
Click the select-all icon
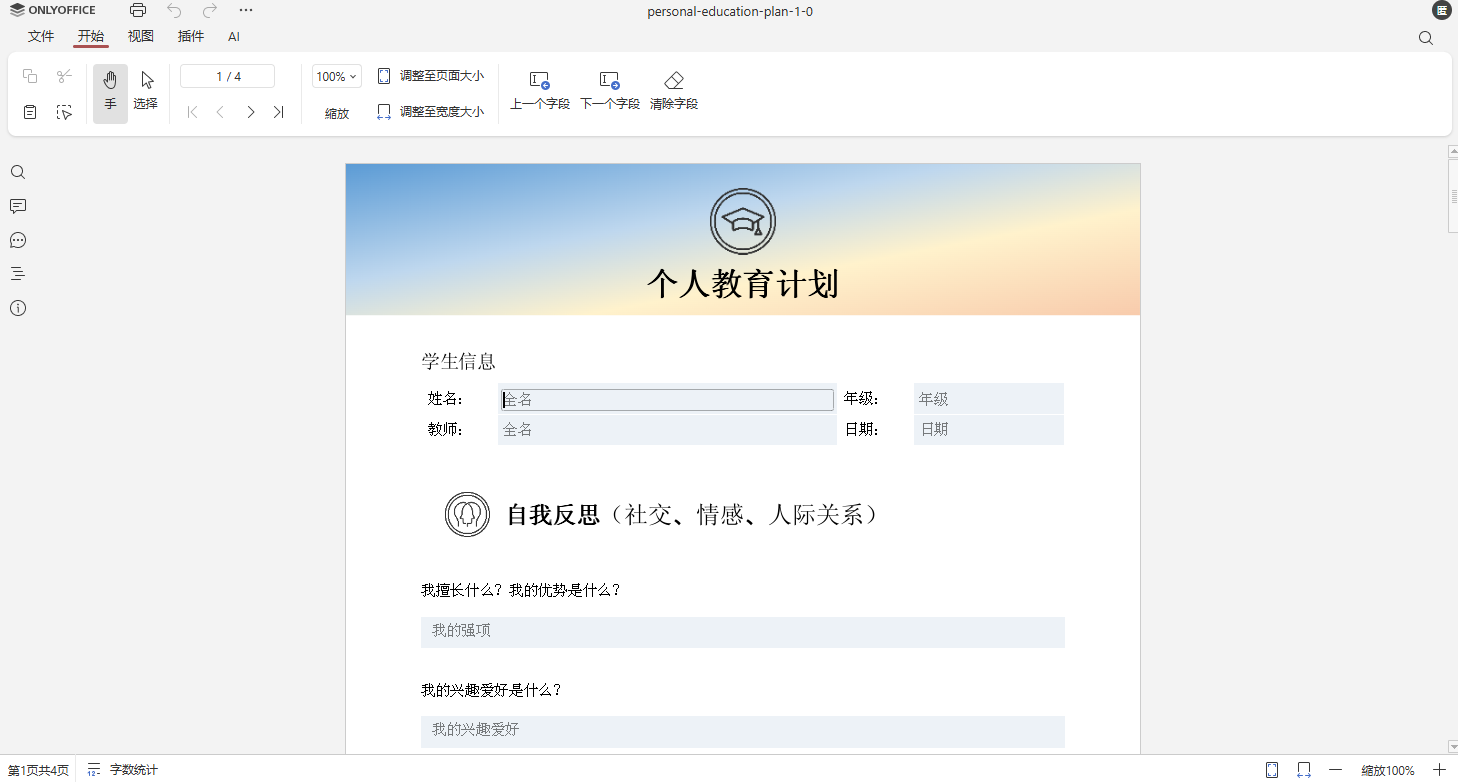(65, 113)
